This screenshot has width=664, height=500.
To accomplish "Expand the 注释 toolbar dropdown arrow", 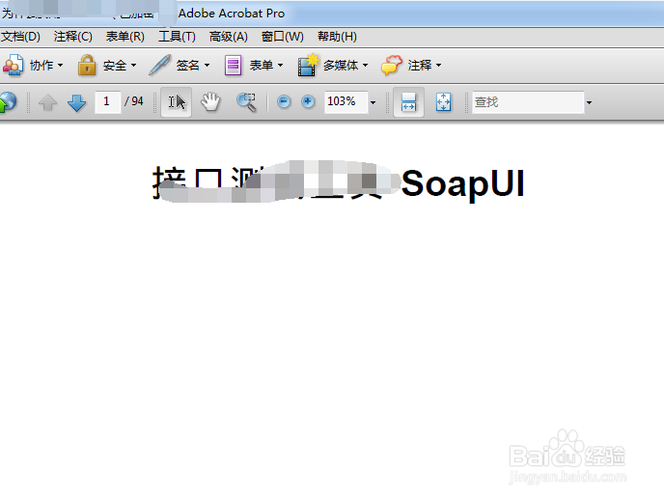I will pos(439,65).
